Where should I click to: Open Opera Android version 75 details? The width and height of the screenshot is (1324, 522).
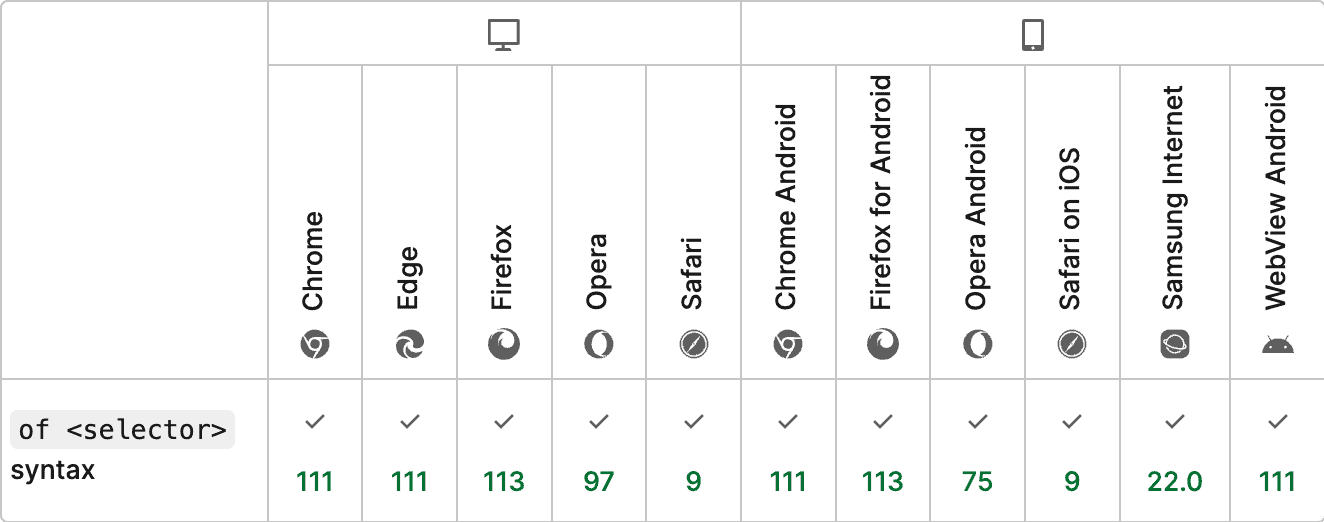978,451
